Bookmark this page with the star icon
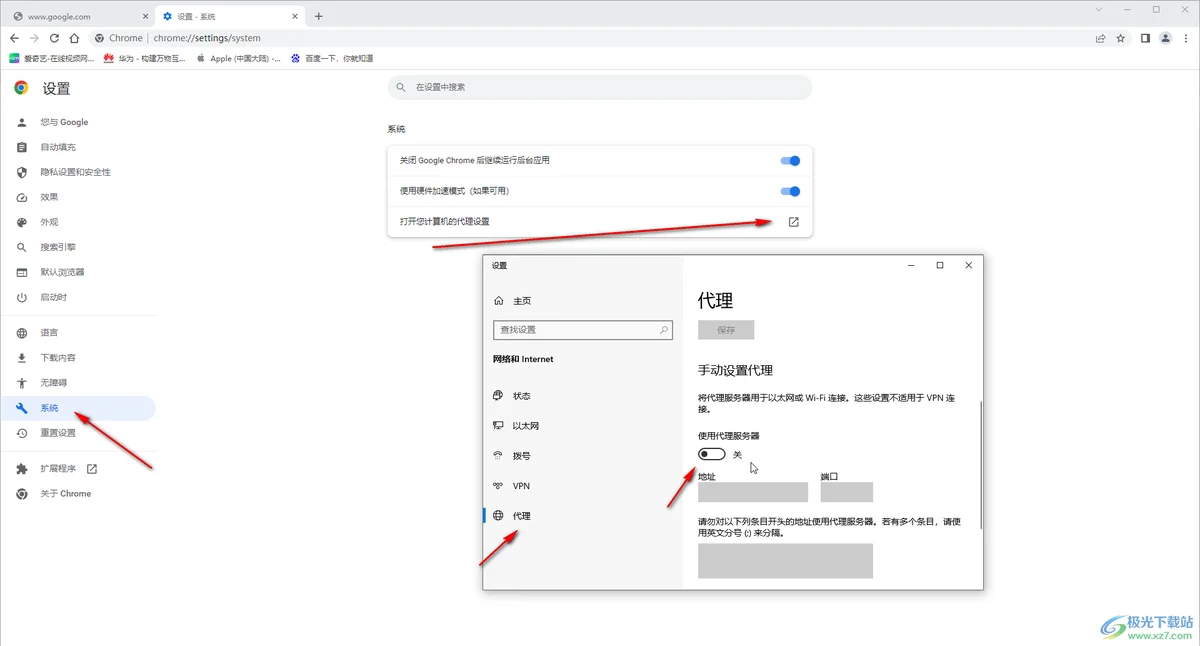 (x=1121, y=37)
